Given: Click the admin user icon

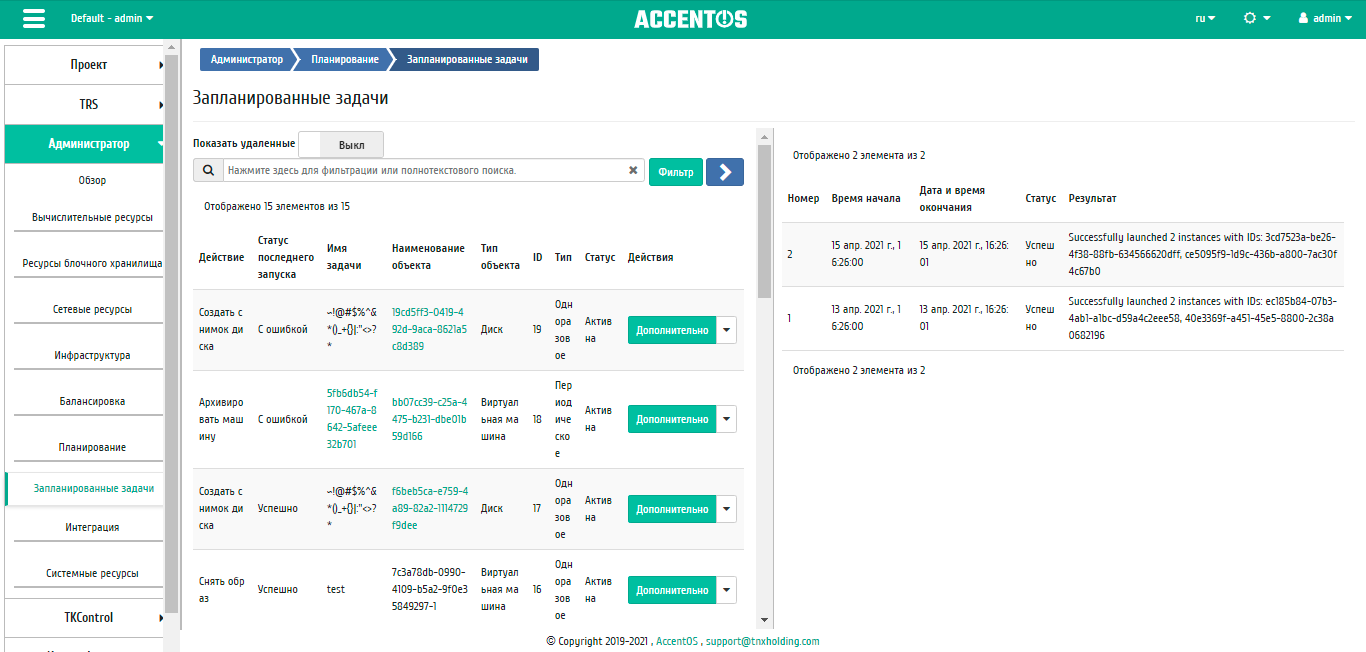Looking at the screenshot, I should (x=1304, y=18).
